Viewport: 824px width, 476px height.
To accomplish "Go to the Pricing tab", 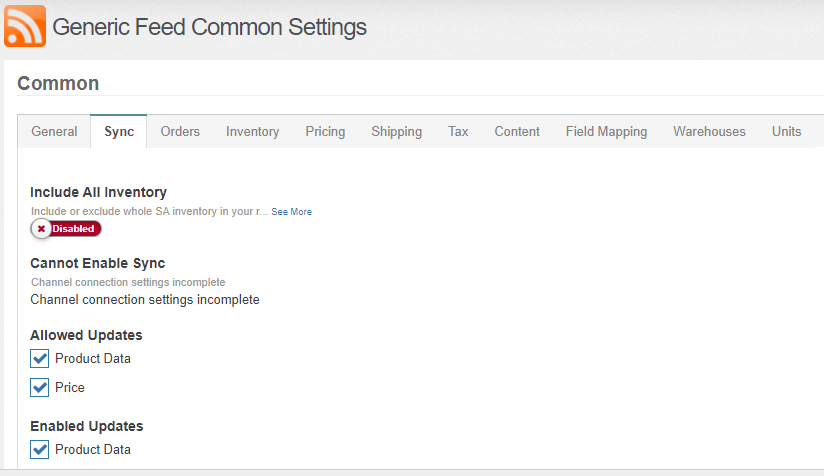I will (325, 131).
